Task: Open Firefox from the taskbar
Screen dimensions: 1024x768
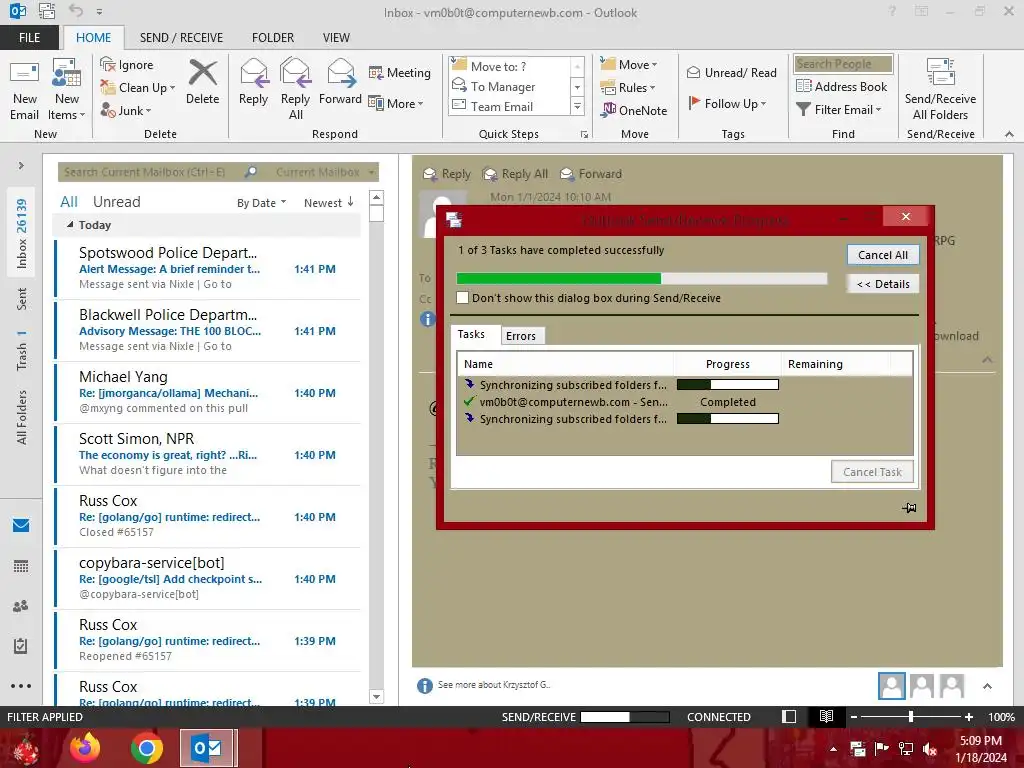Action: pos(85,748)
